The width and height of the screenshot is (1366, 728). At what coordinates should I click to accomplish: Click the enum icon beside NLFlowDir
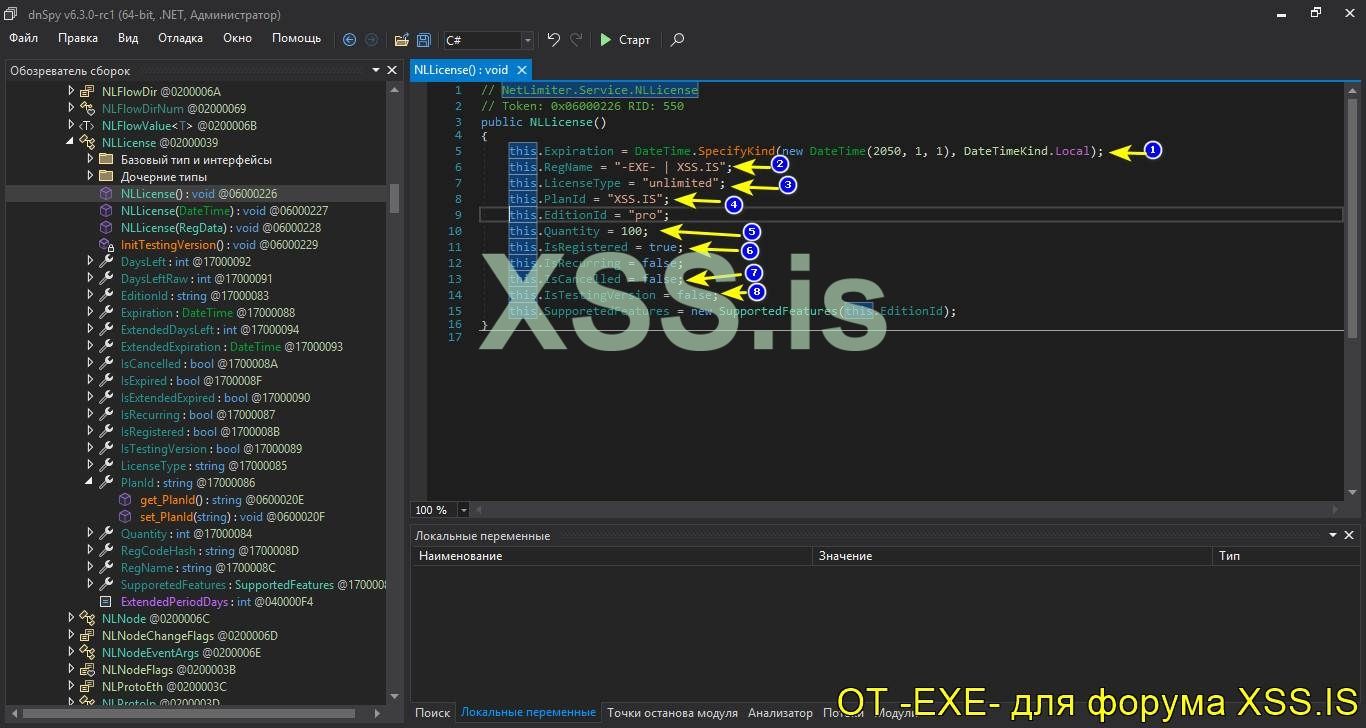87,92
